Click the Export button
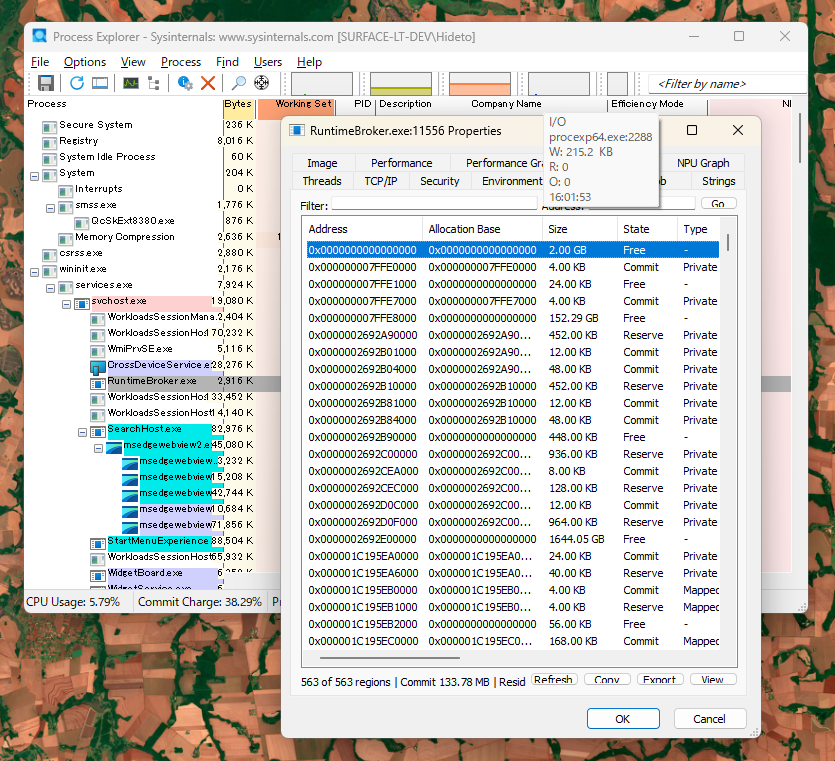The image size is (835, 761). click(659, 680)
